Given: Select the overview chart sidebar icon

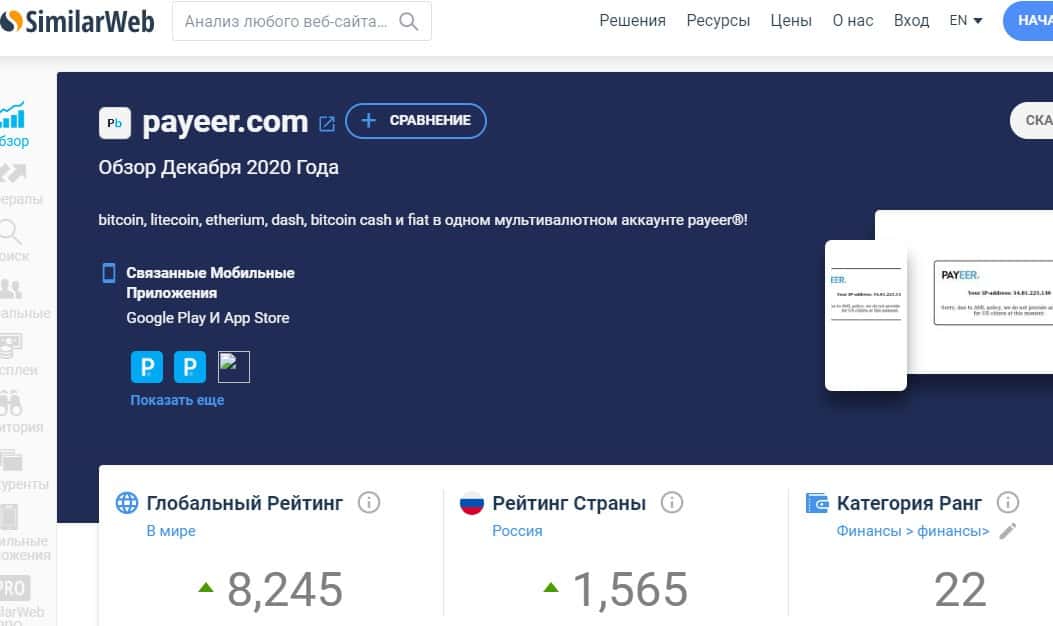Looking at the screenshot, I should tap(13, 115).
